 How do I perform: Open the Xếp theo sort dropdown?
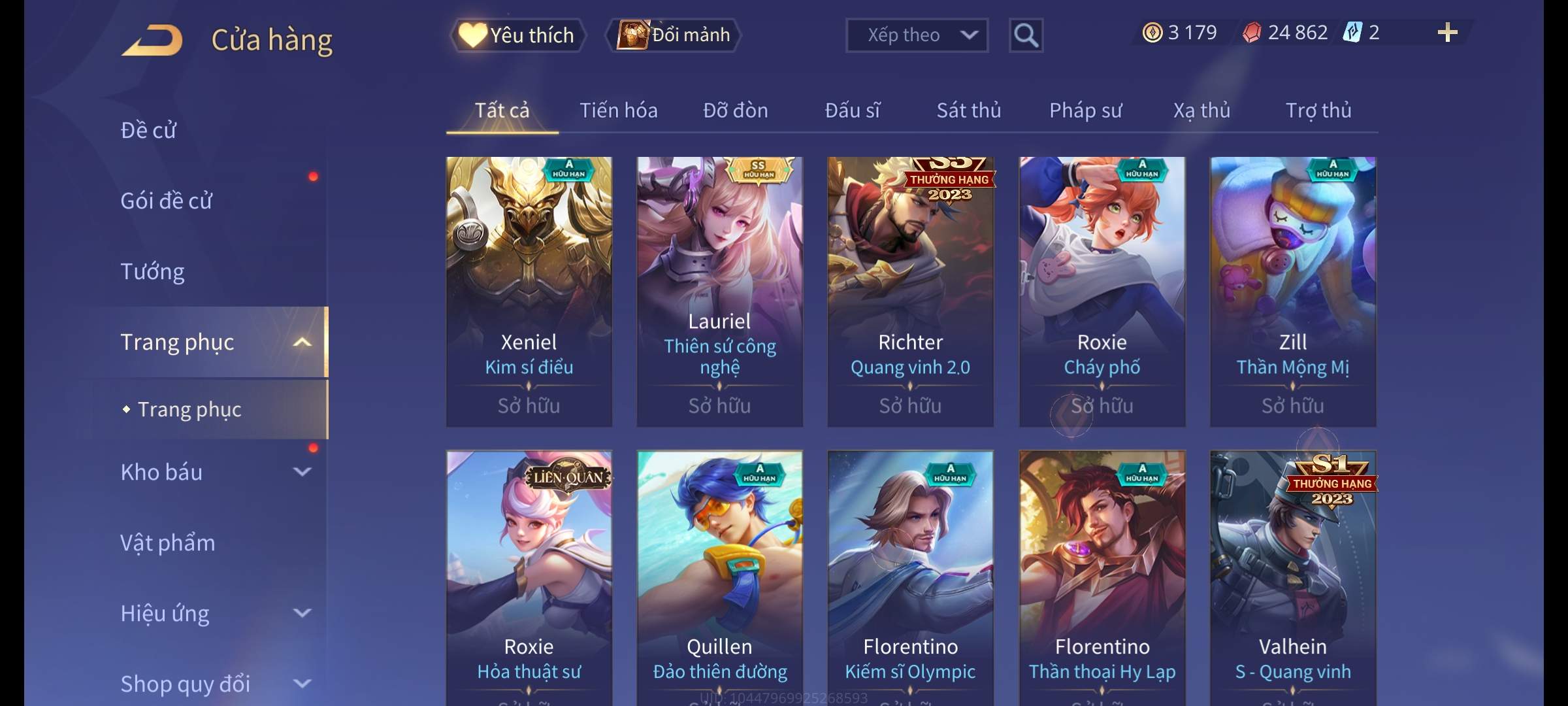[917, 35]
